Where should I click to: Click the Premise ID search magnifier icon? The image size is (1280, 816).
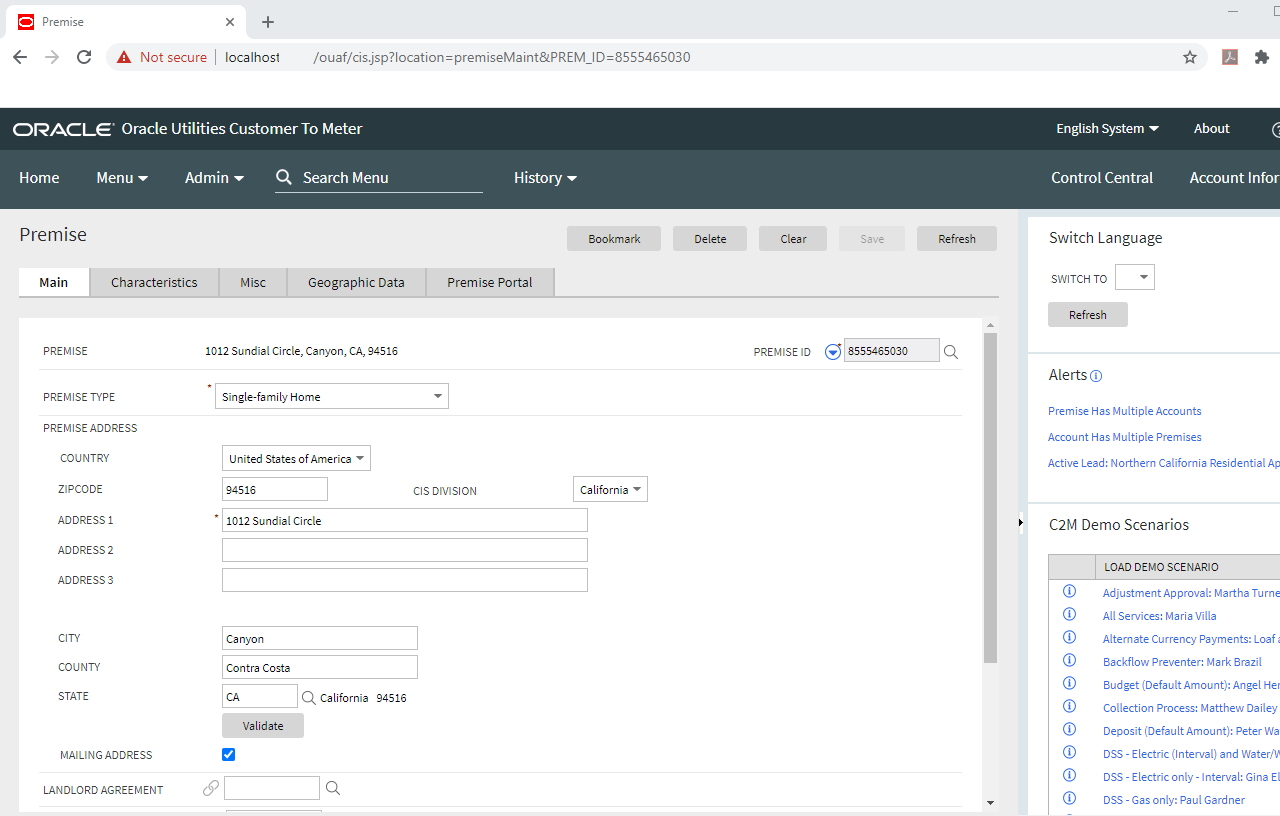point(951,352)
